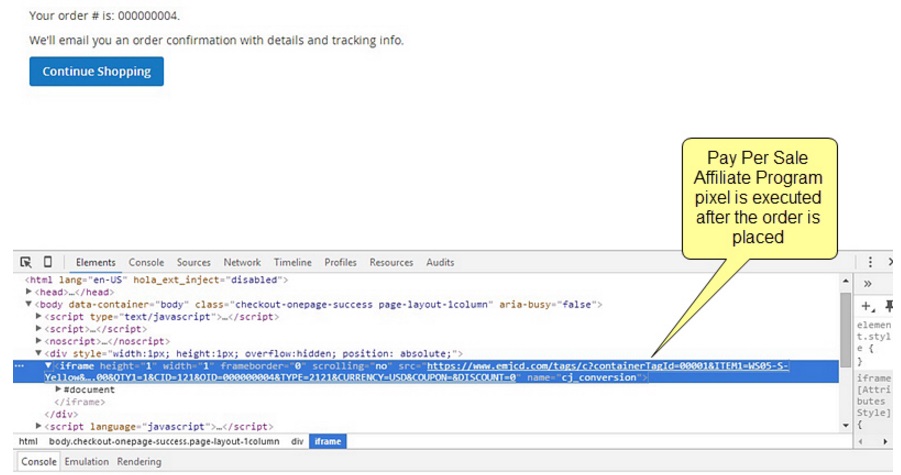Expand the head node
Viewport: 901px width, 475px height.
[28, 292]
